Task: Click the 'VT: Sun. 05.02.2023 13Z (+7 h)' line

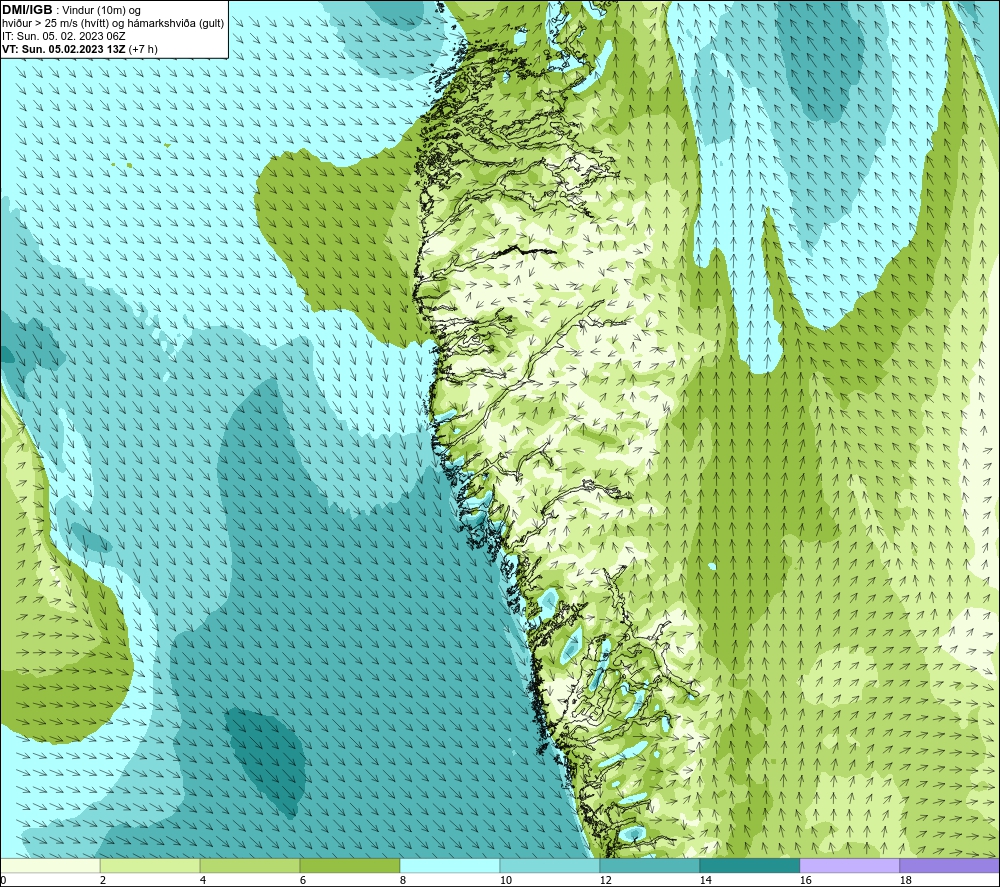Action: pos(80,49)
